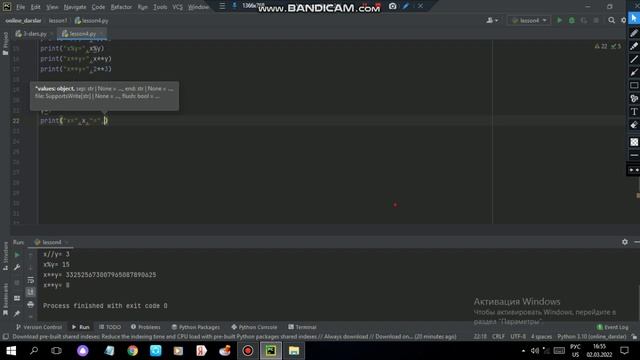Print the Run console output

tap(31, 304)
